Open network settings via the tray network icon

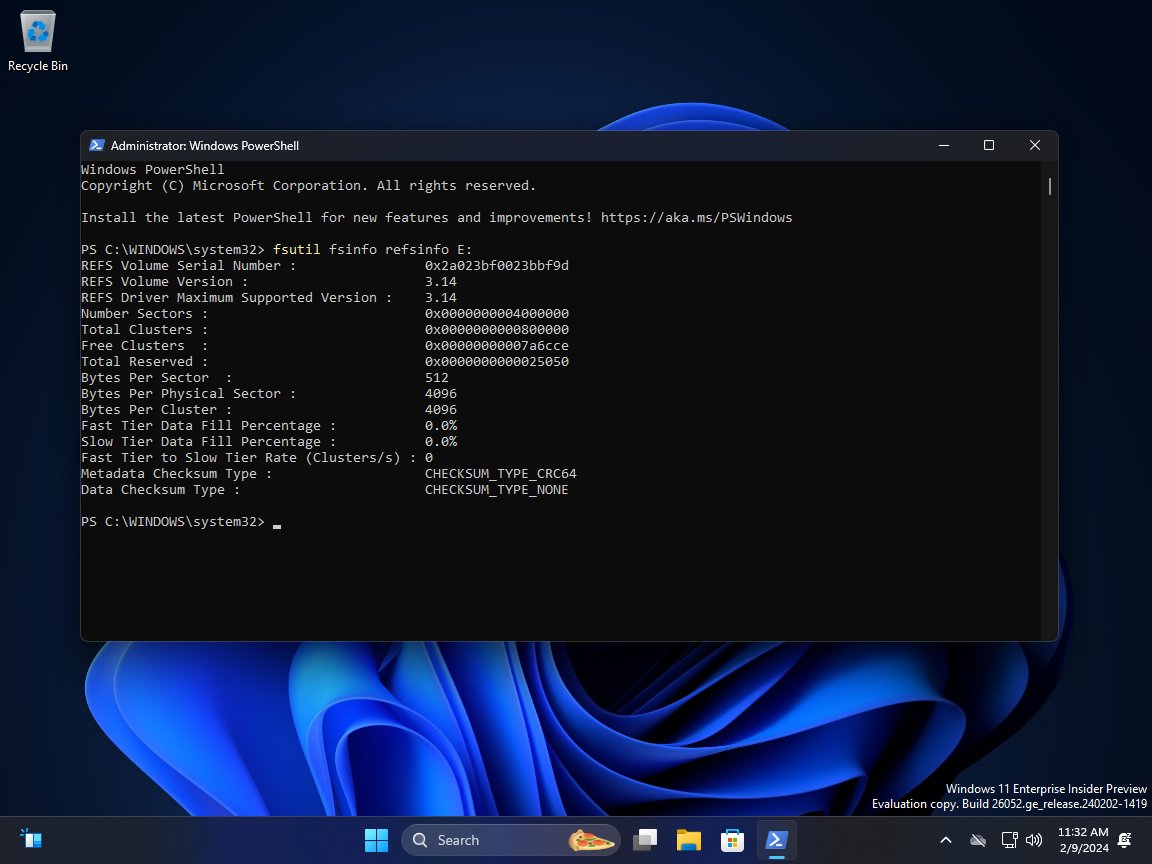(1007, 840)
